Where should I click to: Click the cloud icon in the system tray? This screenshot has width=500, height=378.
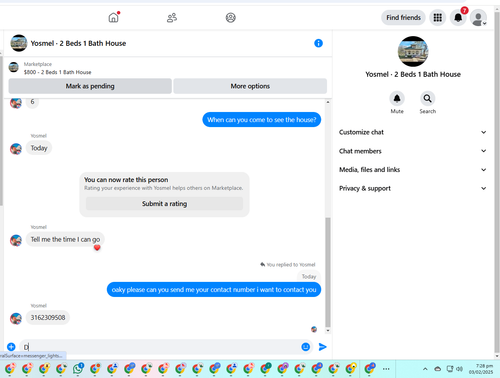click(438, 369)
